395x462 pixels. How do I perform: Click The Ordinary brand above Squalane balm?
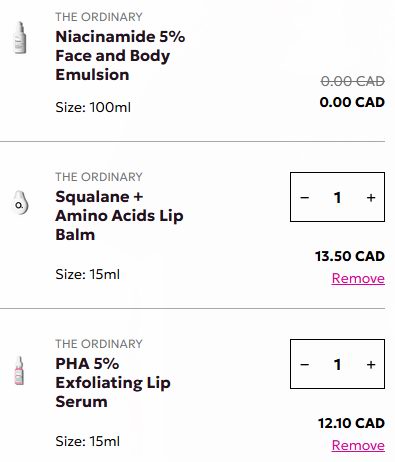[x=99, y=177]
